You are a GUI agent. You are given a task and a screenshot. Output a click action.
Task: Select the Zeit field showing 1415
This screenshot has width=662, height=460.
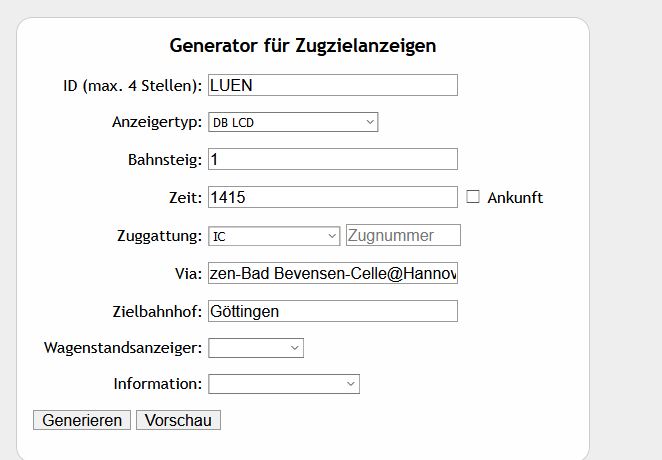[332, 198]
